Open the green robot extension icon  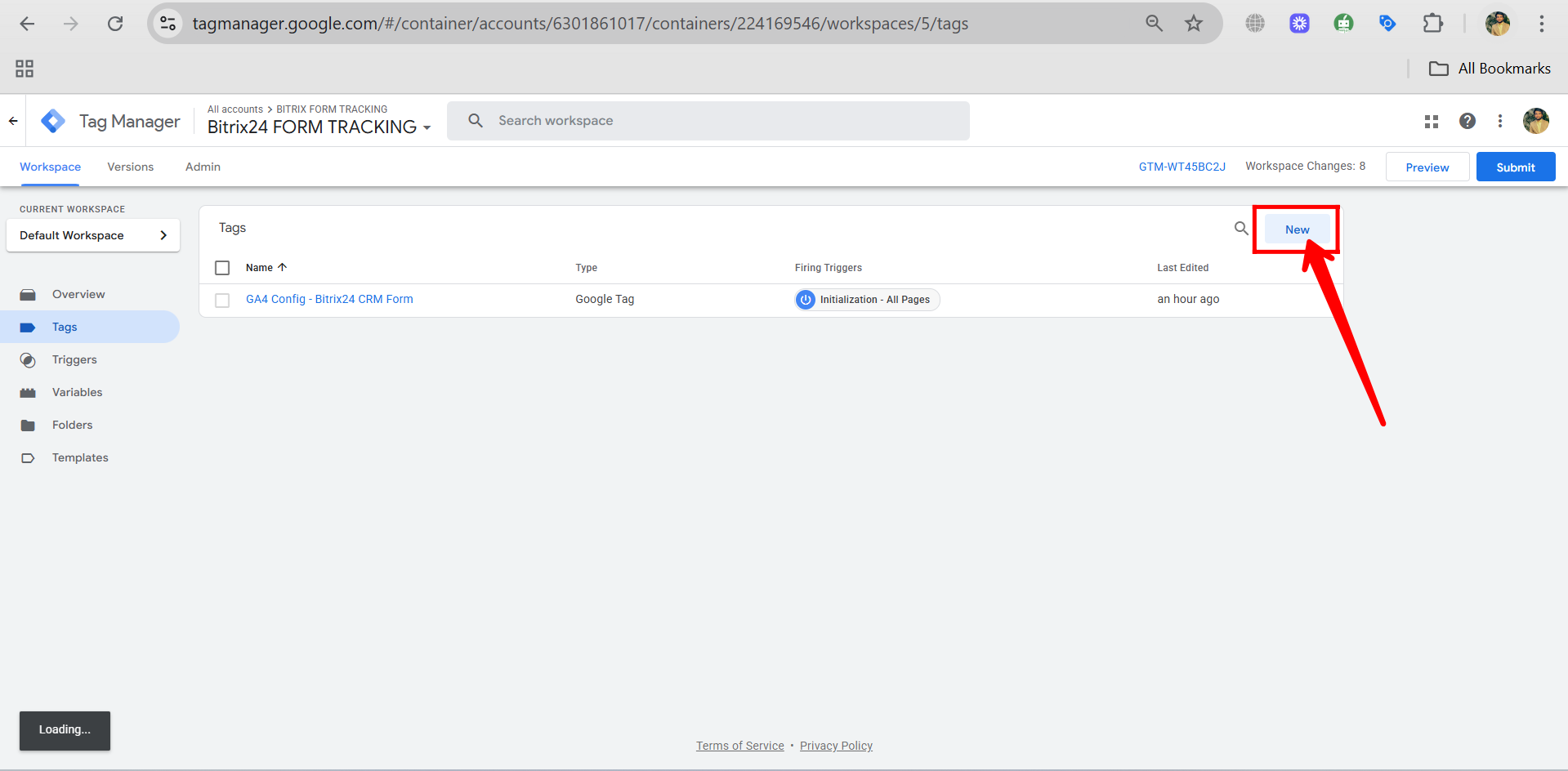[x=1343, y=24]
